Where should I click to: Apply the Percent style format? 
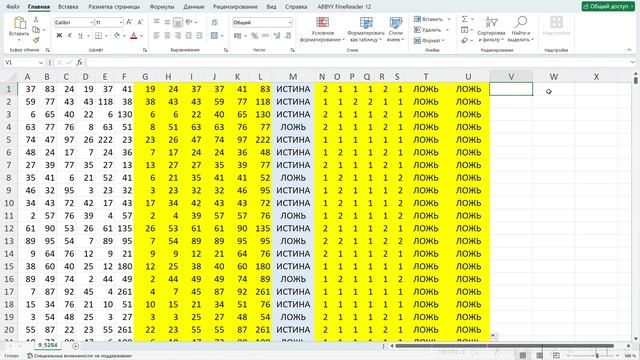pos(254,36)
